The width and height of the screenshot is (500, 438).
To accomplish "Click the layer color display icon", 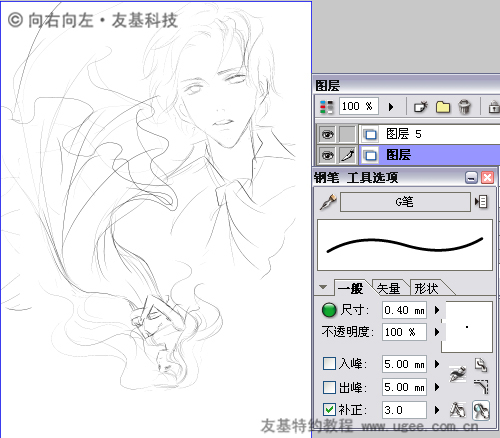I will click(x=326, y=107).
